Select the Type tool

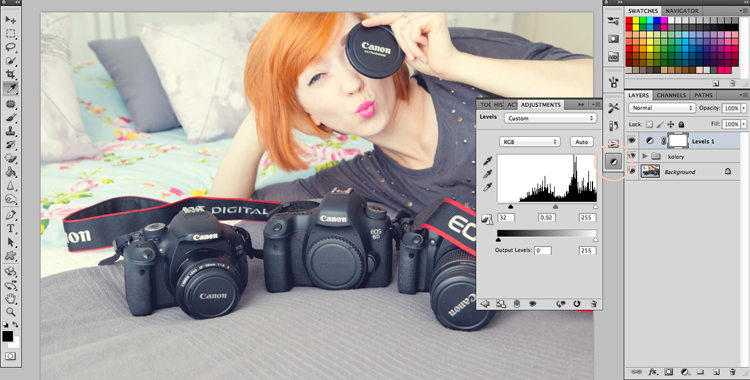click(x=10, y=228)
